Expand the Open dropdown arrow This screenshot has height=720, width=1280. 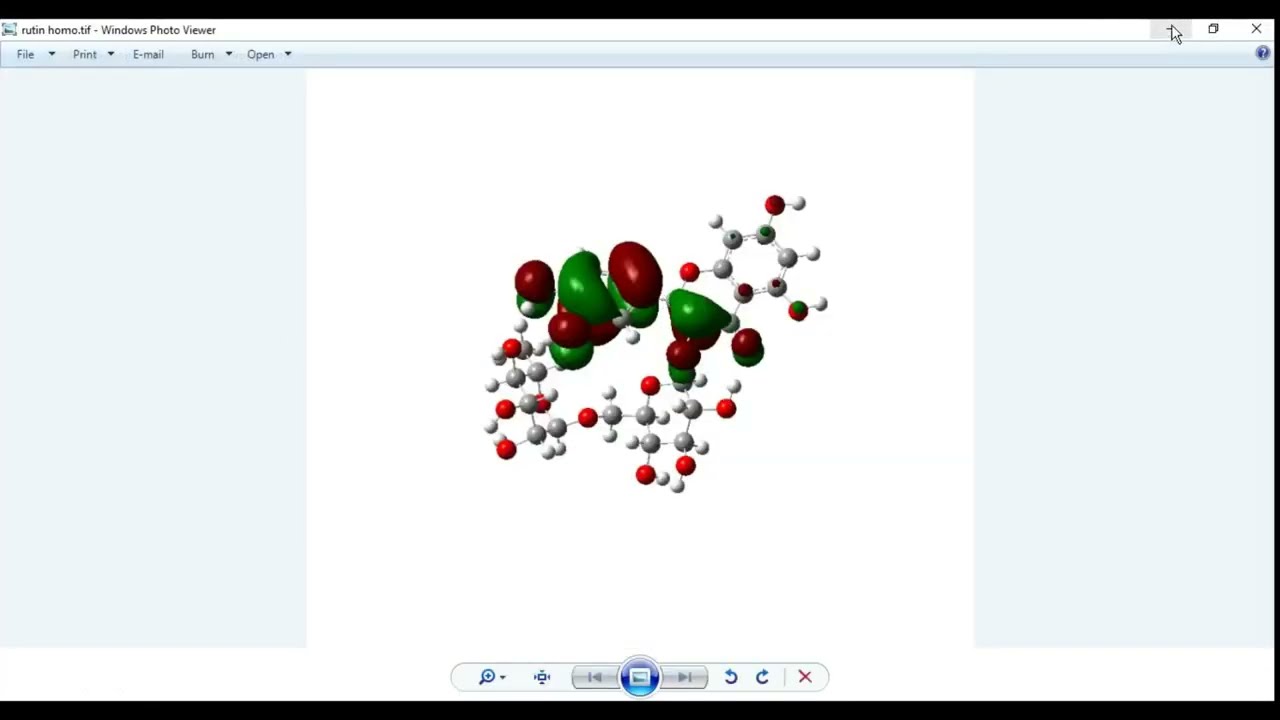tap(288, 54)
